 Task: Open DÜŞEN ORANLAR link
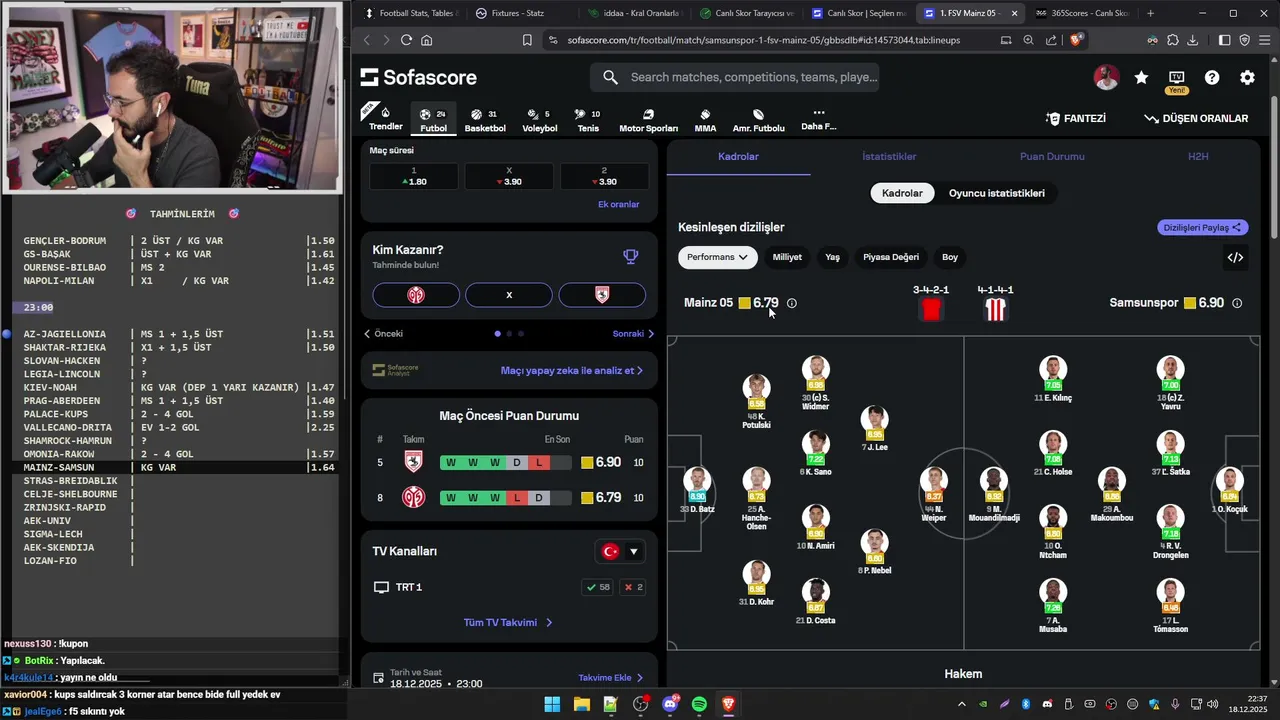(1196, 118)
